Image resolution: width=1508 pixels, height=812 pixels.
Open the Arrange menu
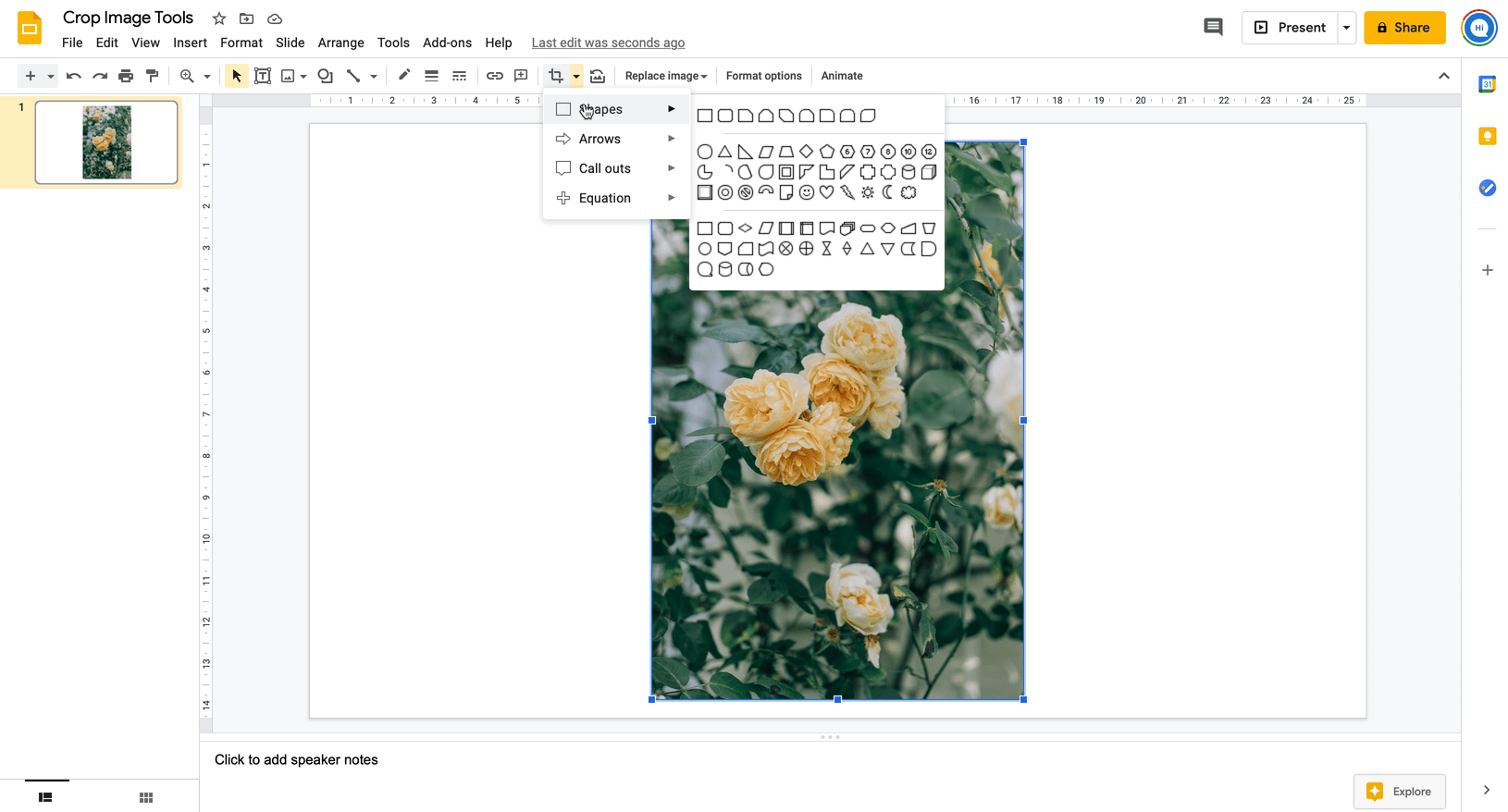tap(340, 43)
